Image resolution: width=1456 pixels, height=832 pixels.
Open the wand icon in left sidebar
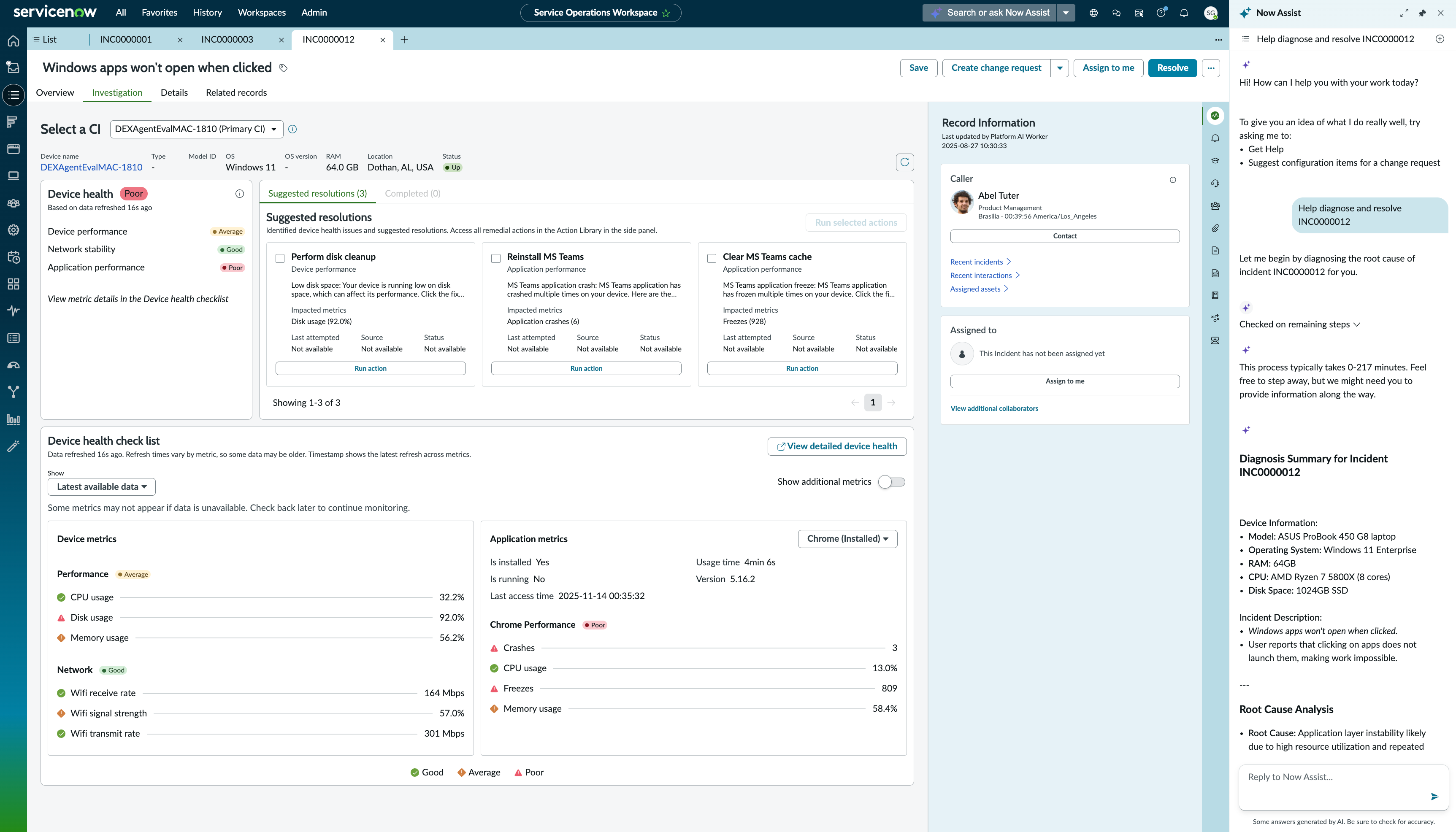click(x=13, y=446)
